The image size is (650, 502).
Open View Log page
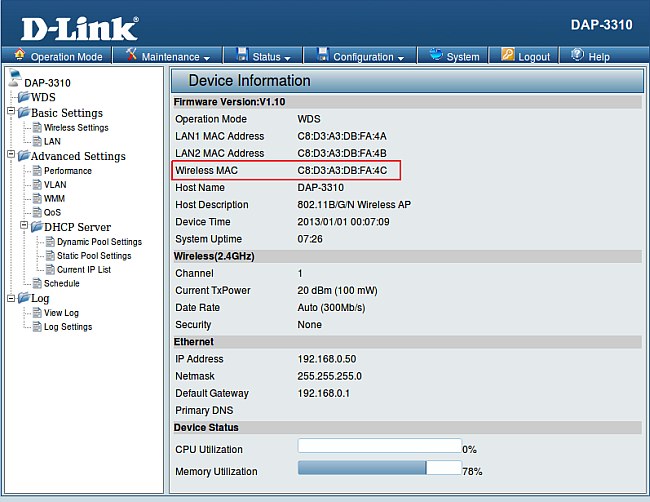(61, 313)
